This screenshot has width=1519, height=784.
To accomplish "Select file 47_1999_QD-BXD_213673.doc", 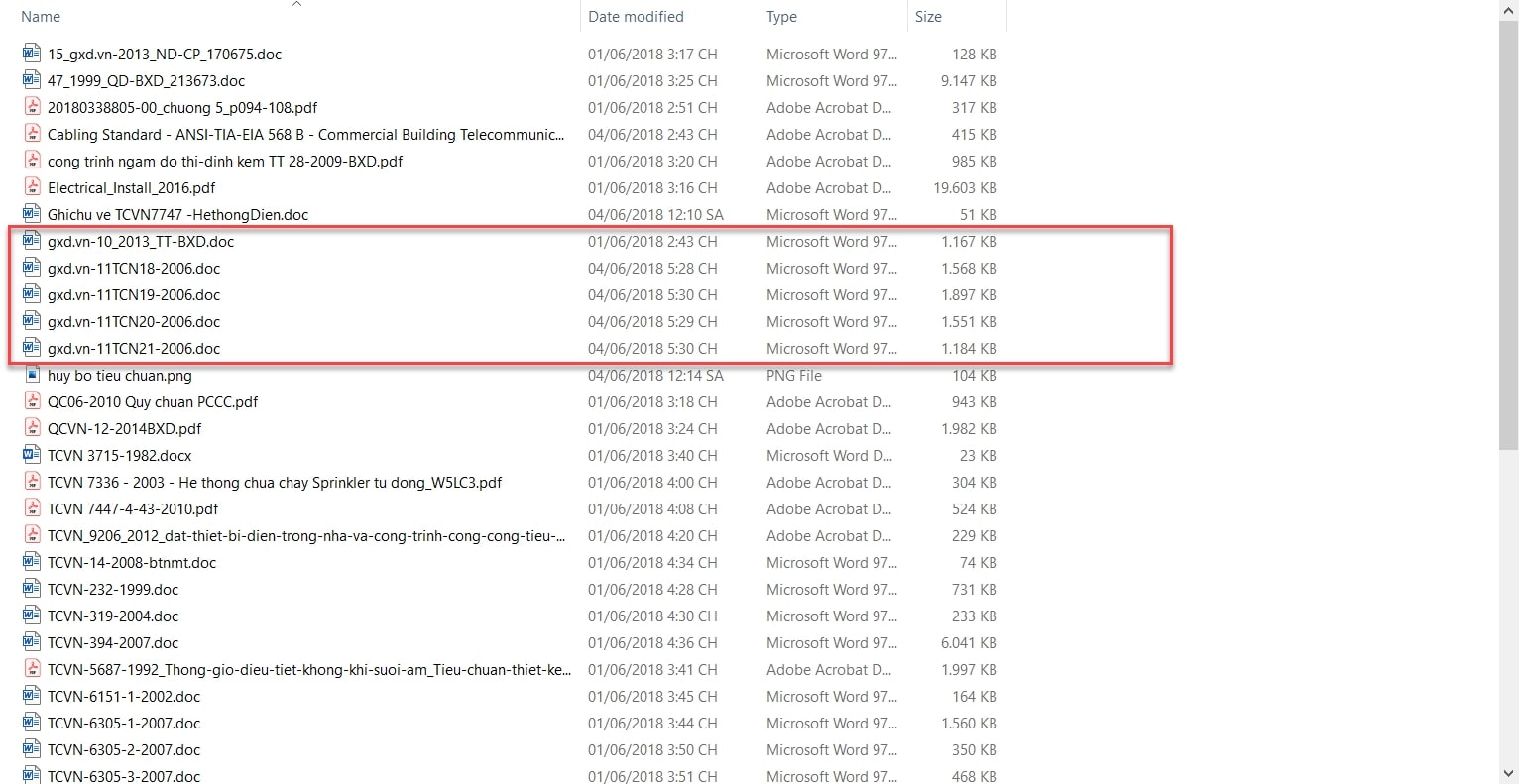I will pos(146,80).
